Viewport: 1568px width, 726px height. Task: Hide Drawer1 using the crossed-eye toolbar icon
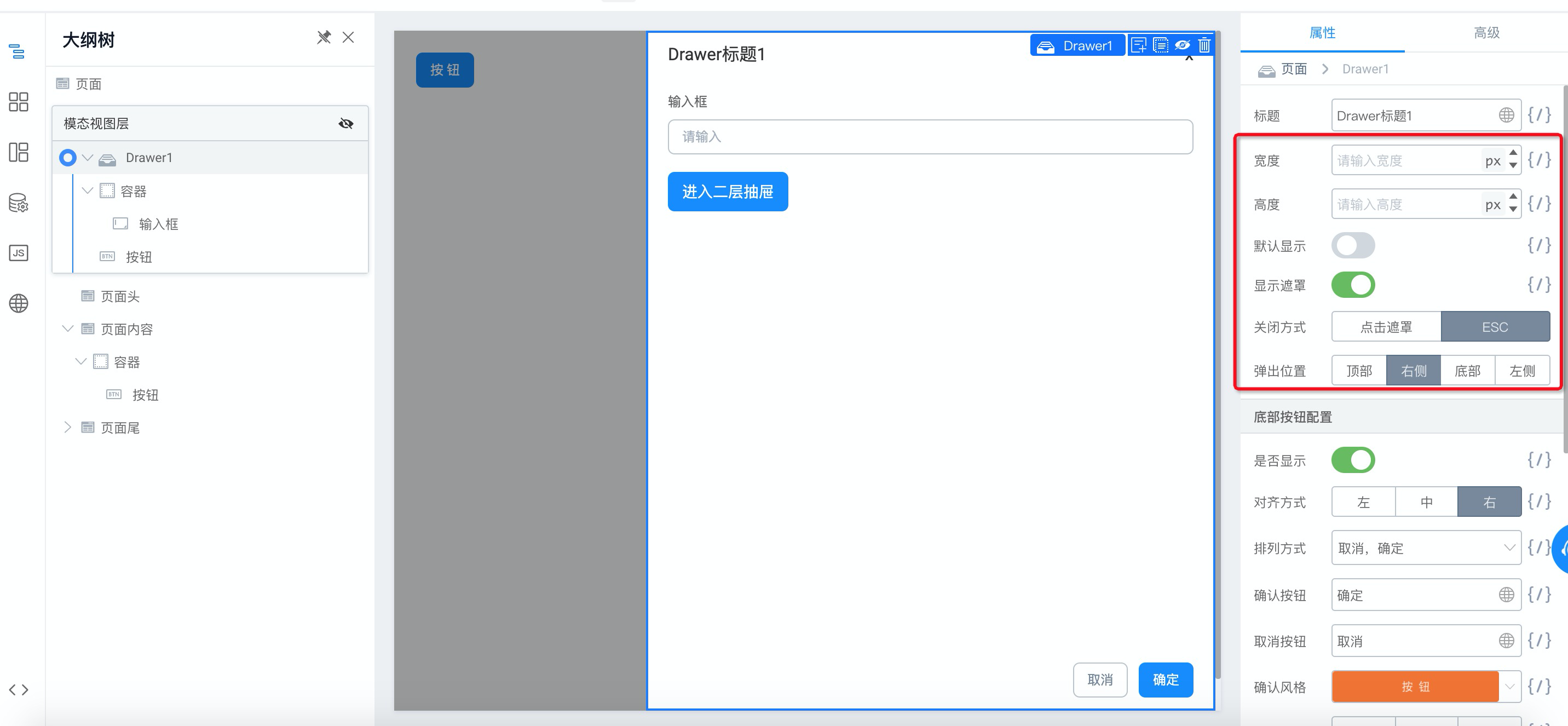click(x=1183, y=45)
